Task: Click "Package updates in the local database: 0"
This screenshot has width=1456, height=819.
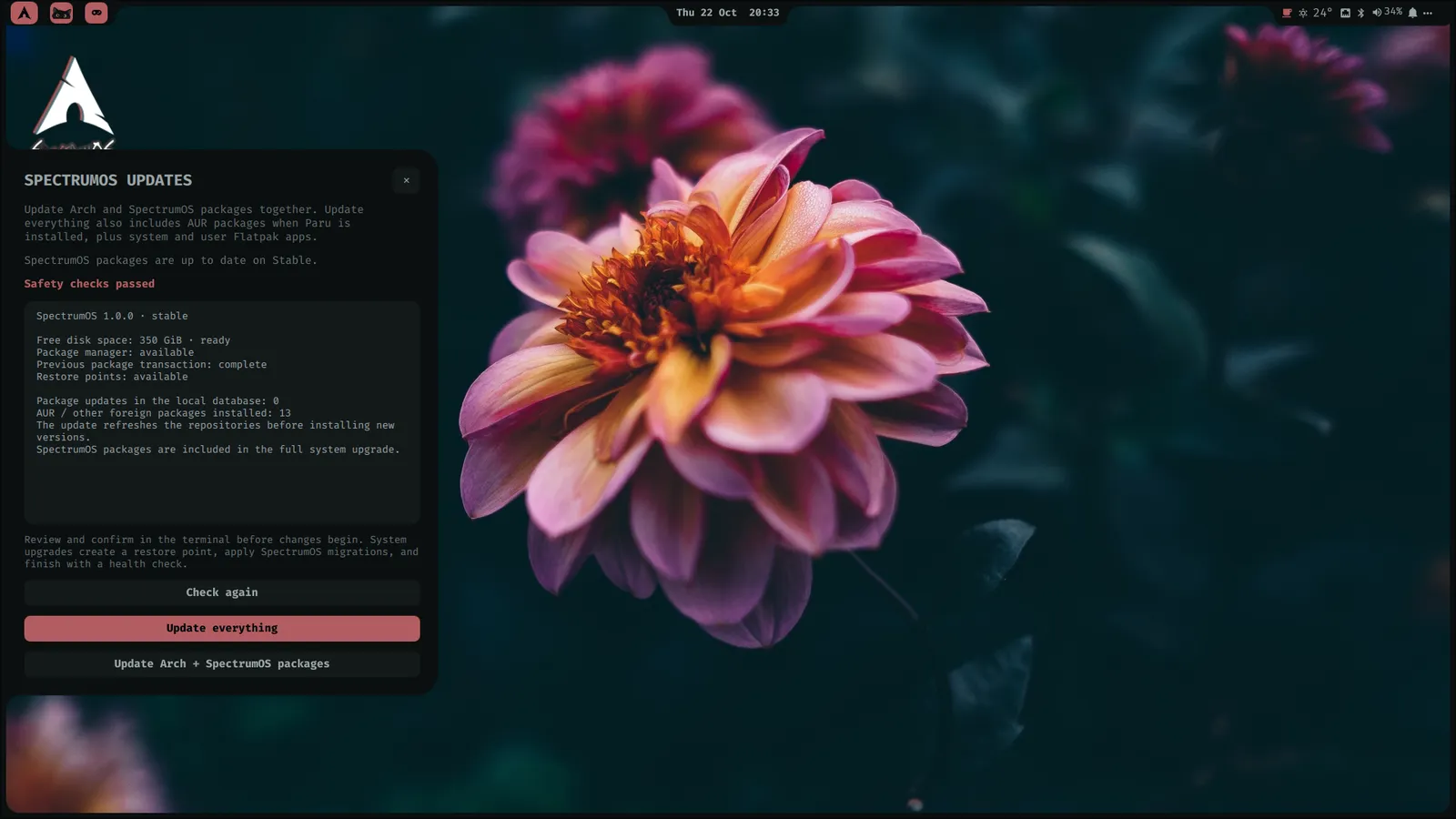Action: tap(157, 400)
